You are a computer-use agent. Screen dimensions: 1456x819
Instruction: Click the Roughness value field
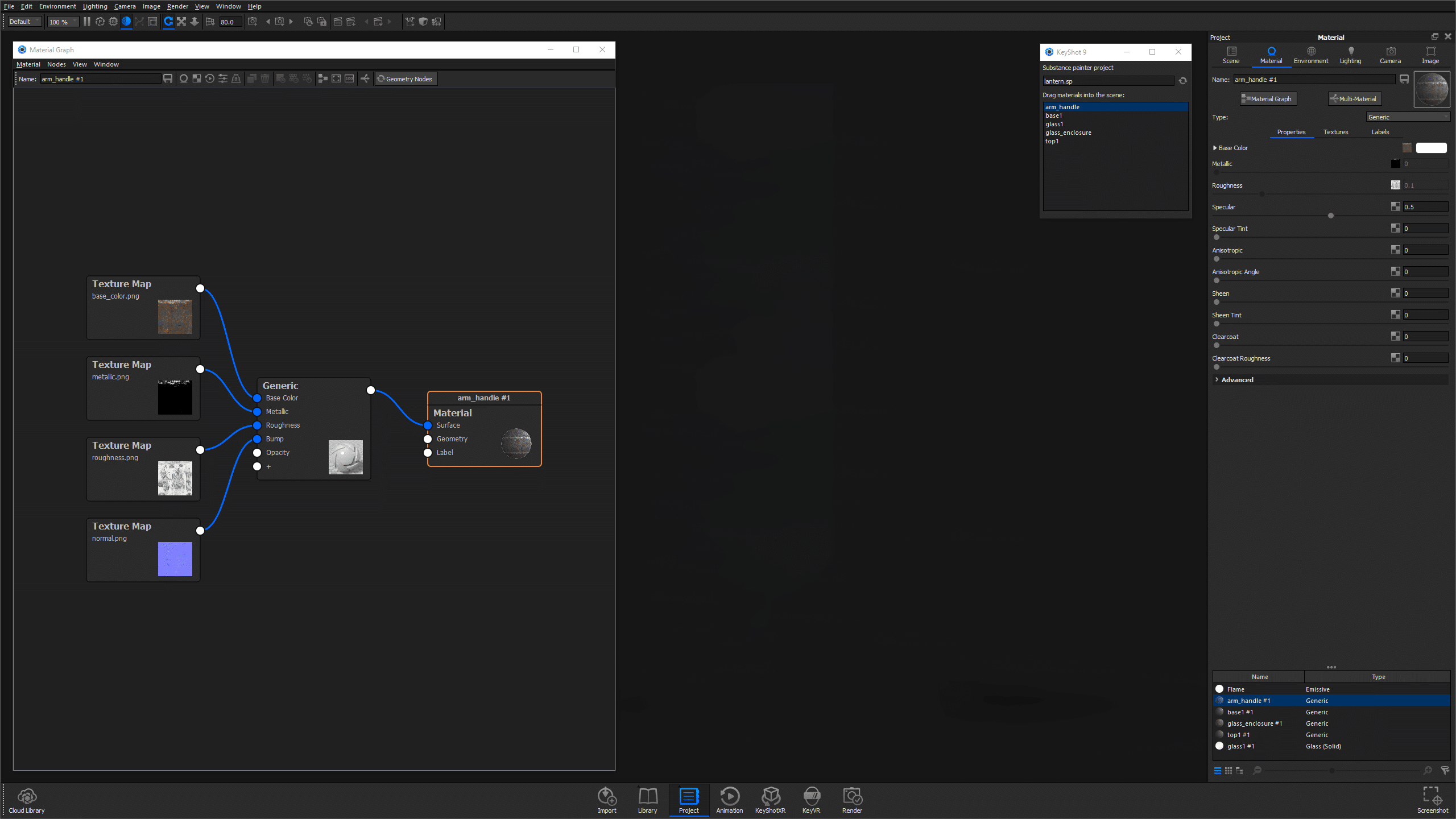point(1425,185)
